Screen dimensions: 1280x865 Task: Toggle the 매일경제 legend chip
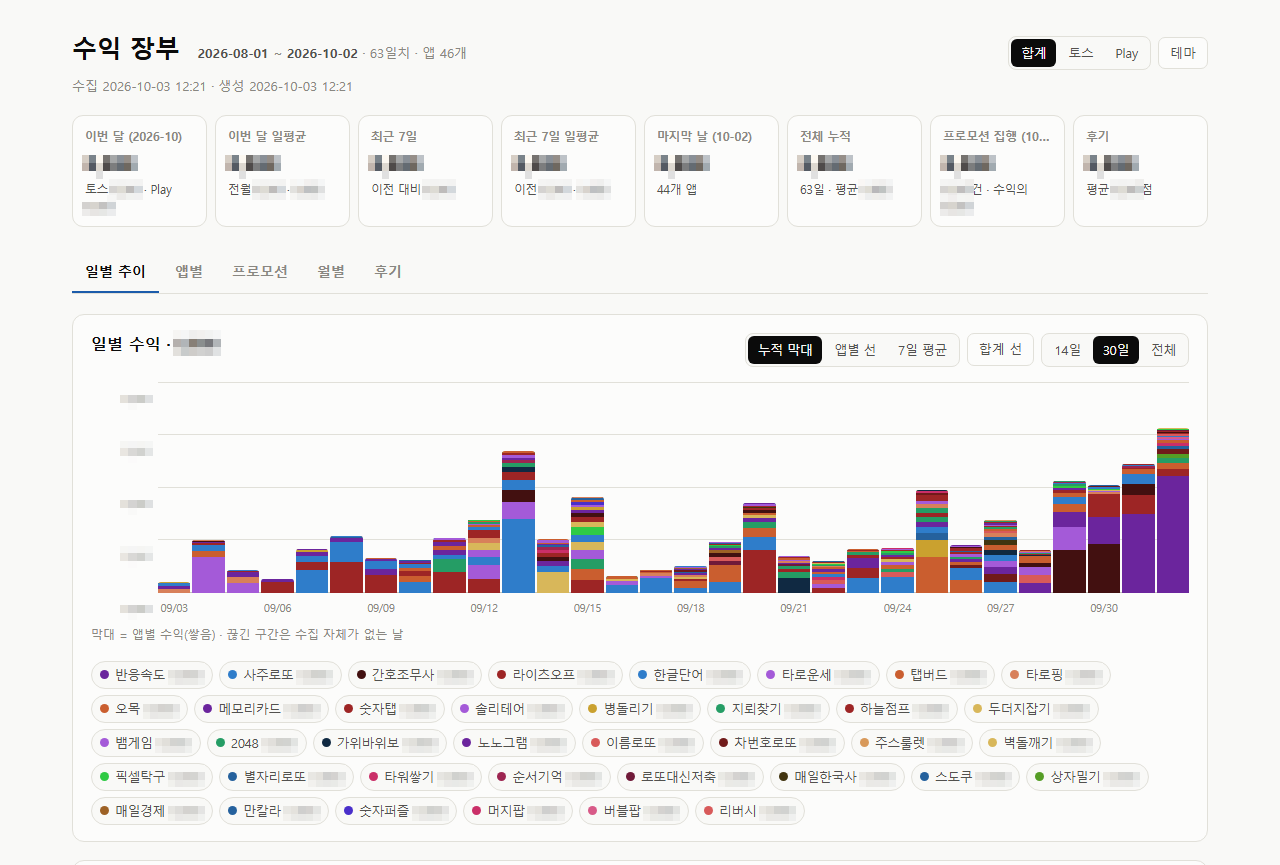[152, 811]
